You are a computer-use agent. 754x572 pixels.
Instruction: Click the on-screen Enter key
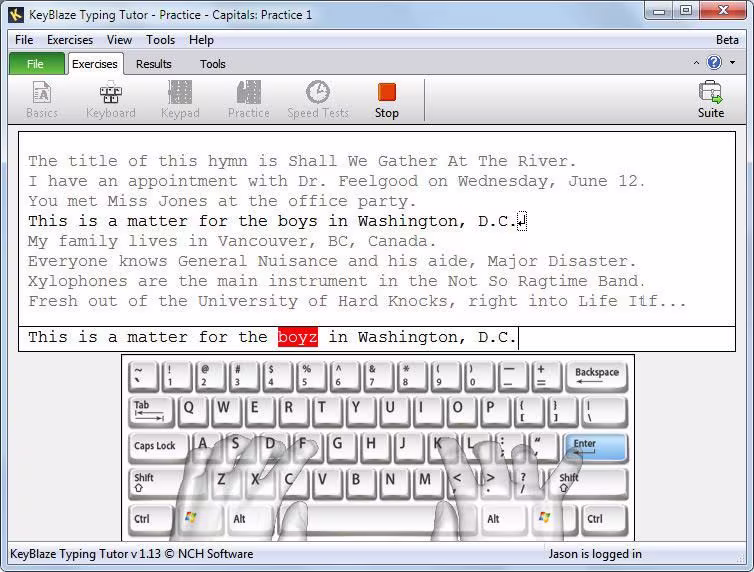point(596,448)
